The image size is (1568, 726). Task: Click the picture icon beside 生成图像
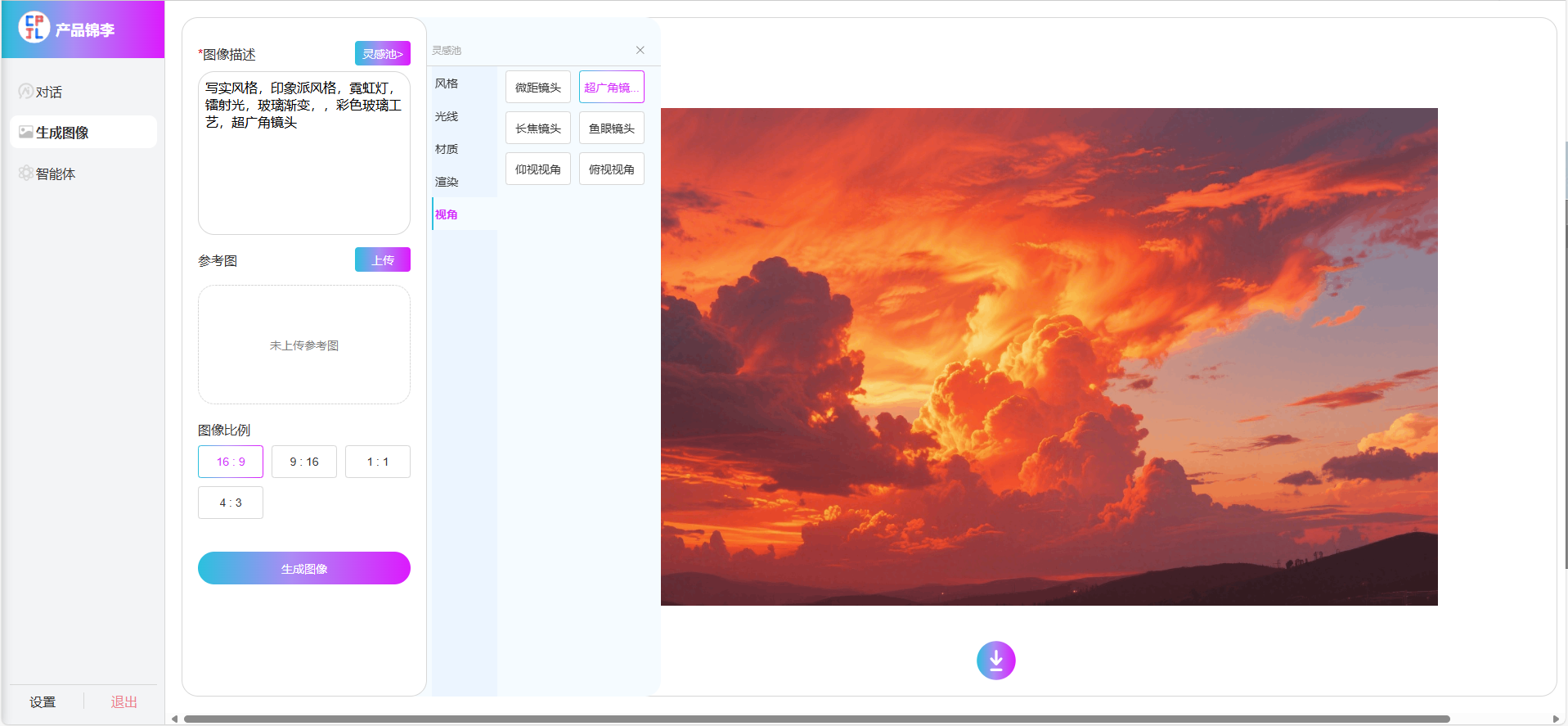point(26,132)
